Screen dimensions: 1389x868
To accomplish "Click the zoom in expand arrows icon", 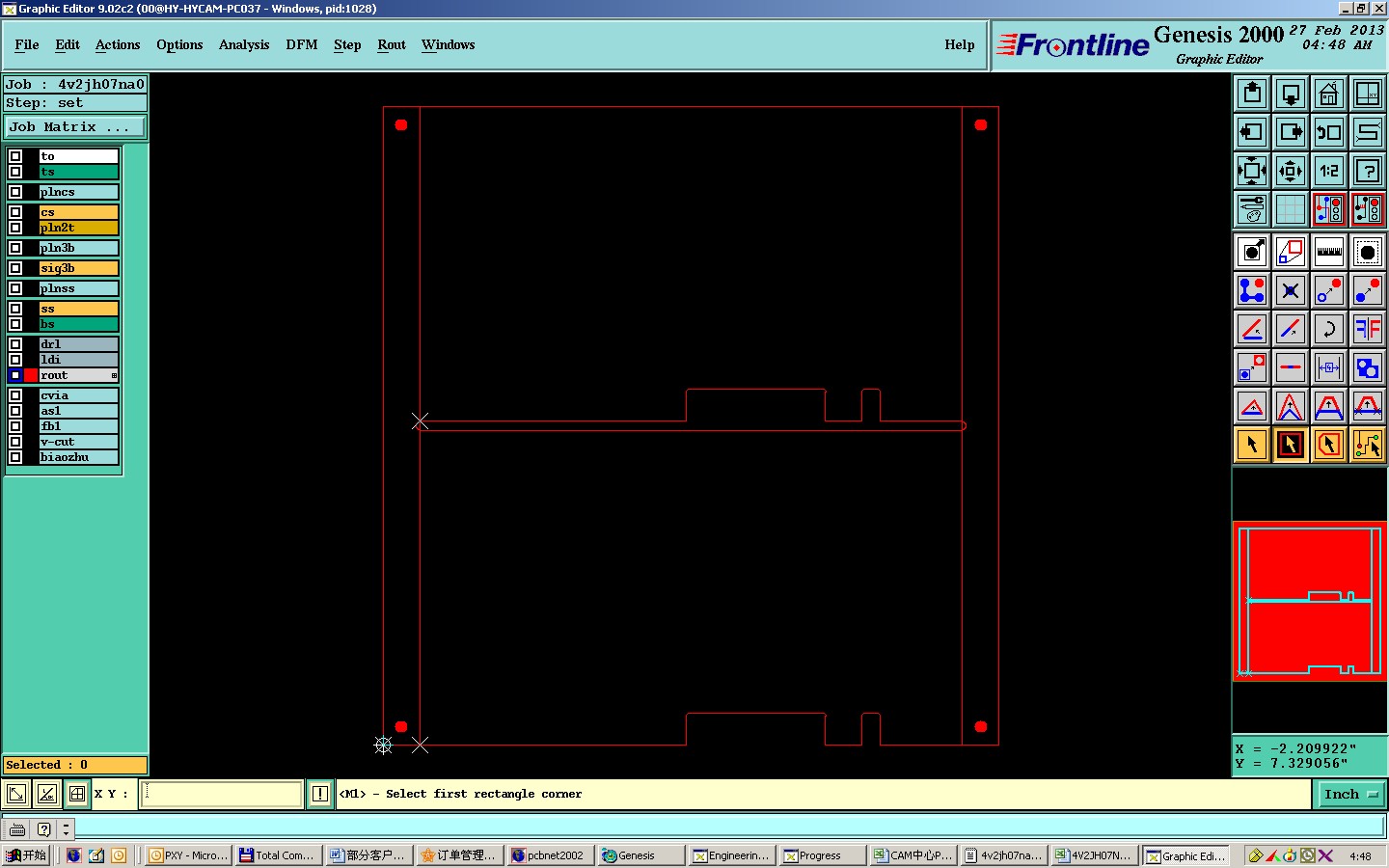I will (1252, 171).
